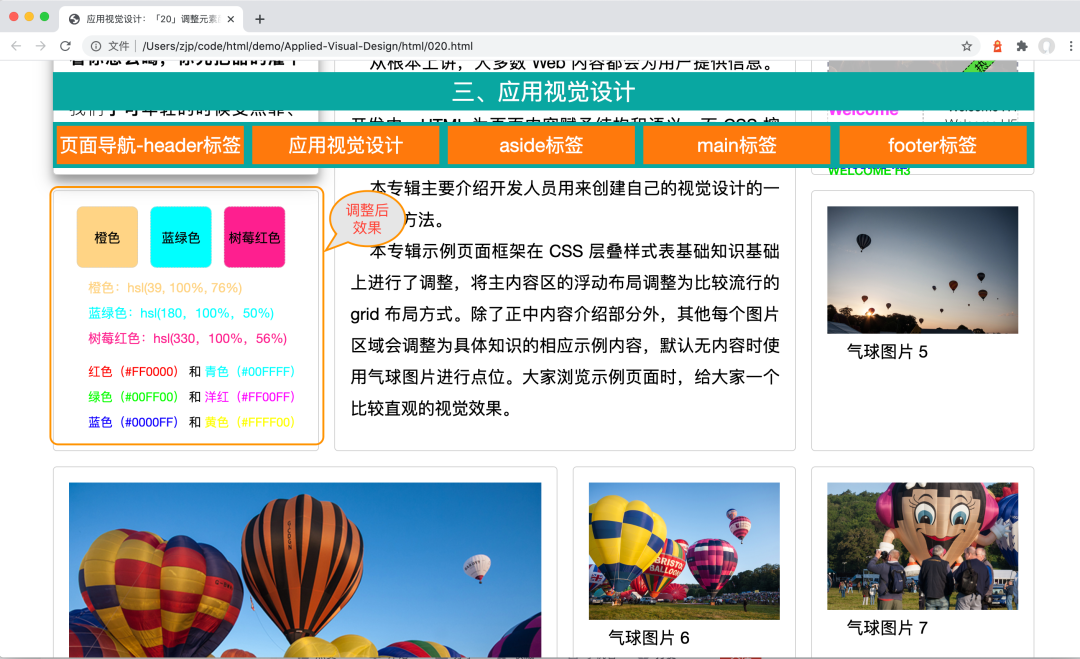1080x659 pixels.
Task: Select the green WELCOME H3 text
Action: (869, 171)
